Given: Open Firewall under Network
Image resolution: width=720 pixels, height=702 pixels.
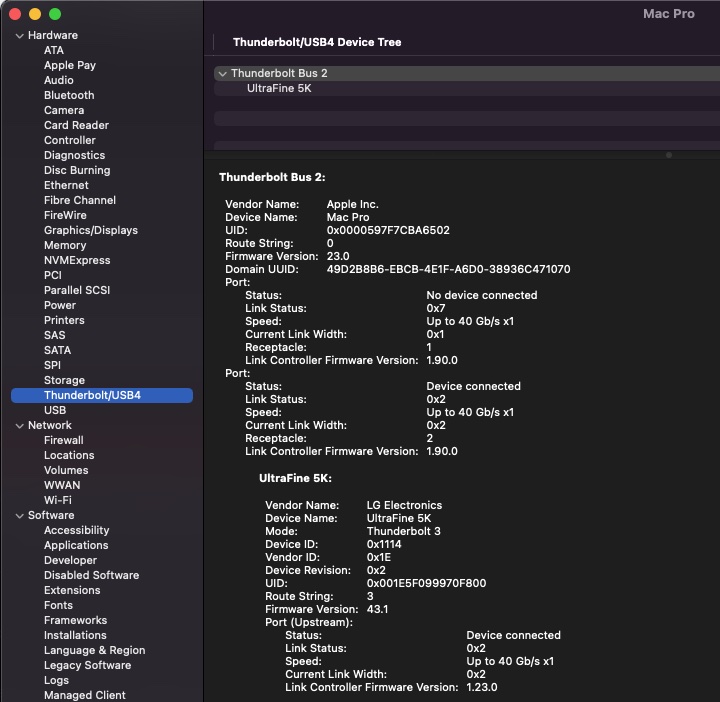Looking at the screenshot, I should (x=63, y=441).
